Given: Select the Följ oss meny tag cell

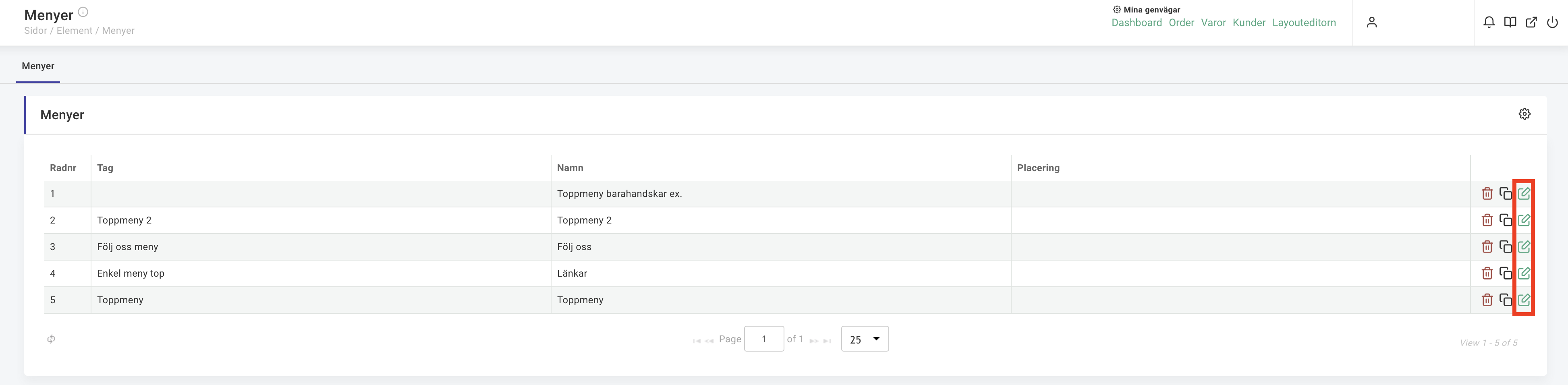Looking at the screenshot, I should pyautogui.click(x=321, y=246).
